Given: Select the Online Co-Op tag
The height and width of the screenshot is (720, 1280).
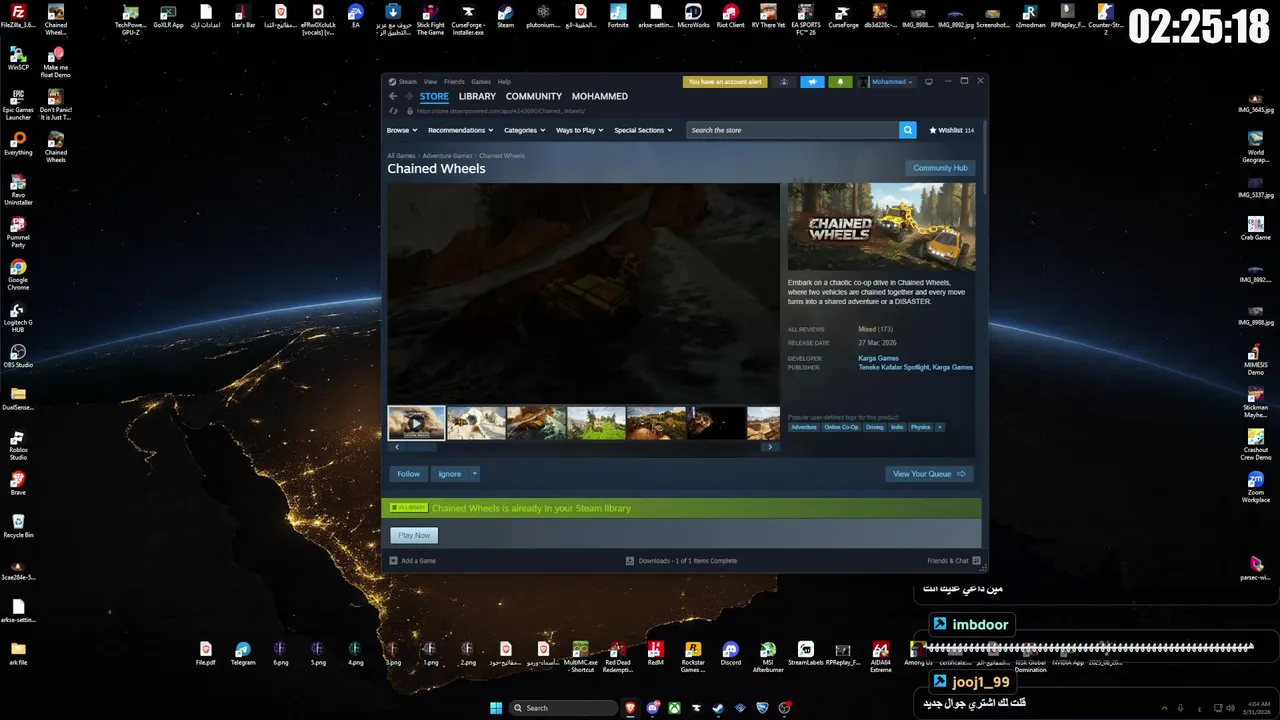Looking at the screenshot, I should [x=841, y=427].
